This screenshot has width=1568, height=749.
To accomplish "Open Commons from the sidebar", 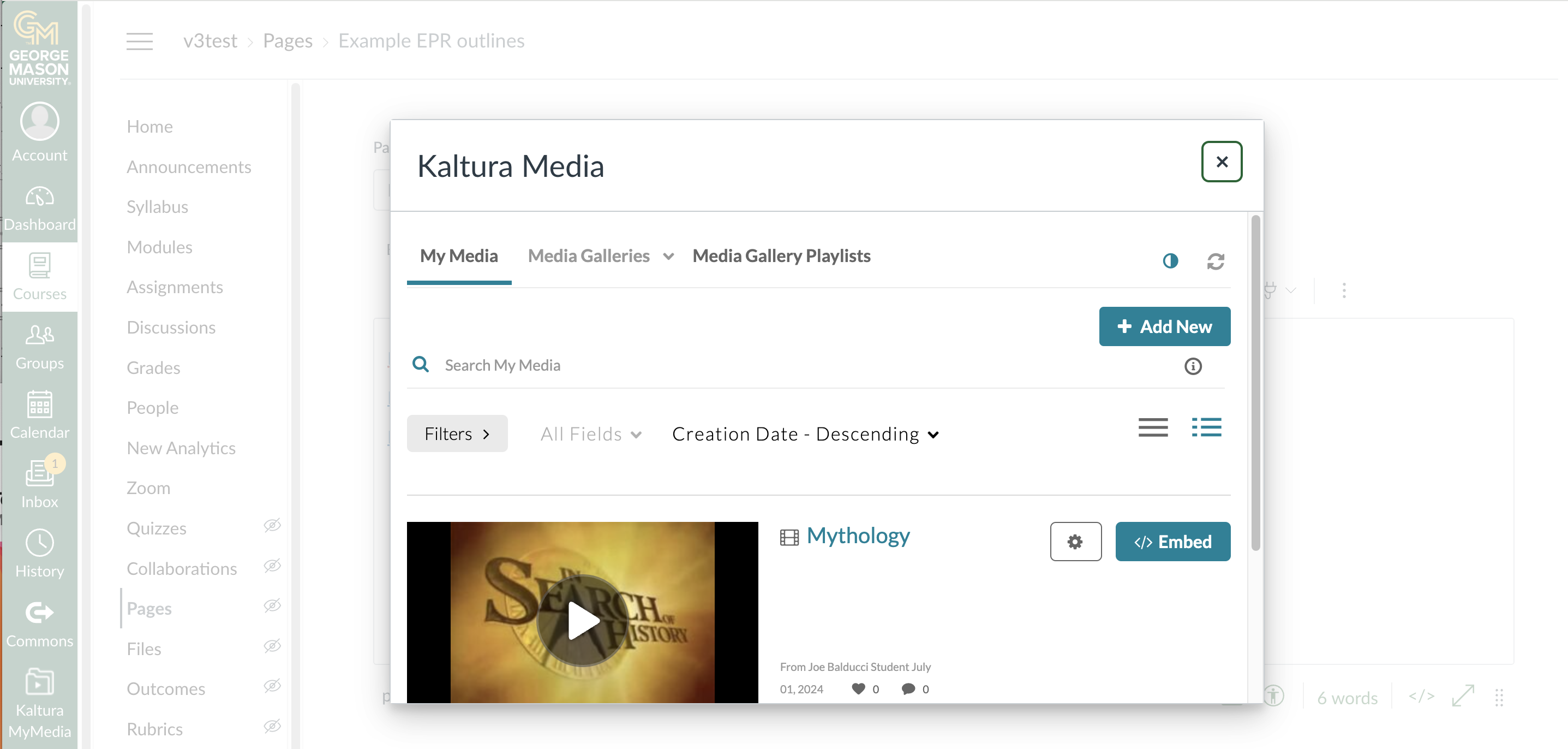I will click(x=39, y=622).
